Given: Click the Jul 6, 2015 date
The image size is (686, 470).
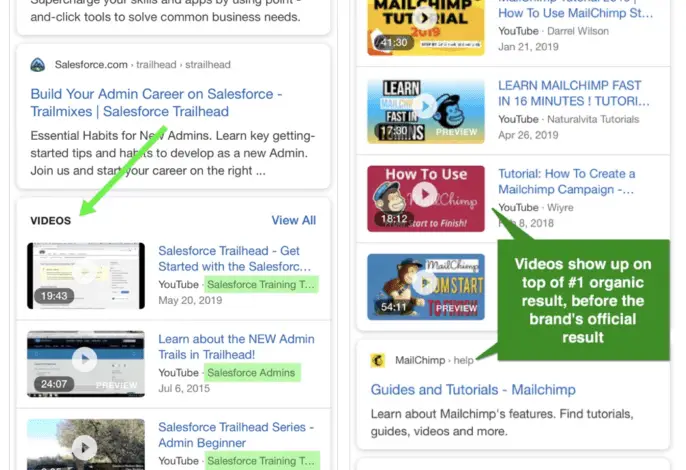Looking at the screenshot, I should pyautogui.click(x=184, y=388).
